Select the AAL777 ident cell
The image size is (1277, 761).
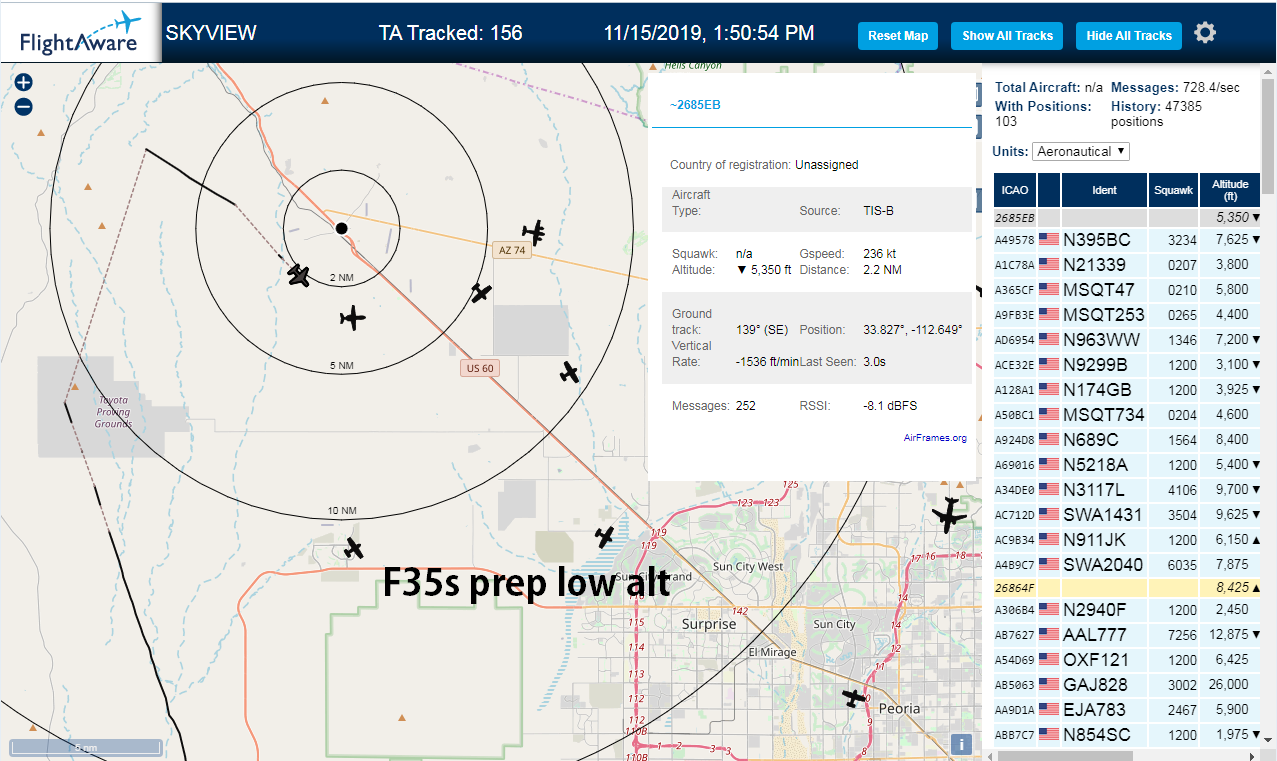click(1104, 634)
